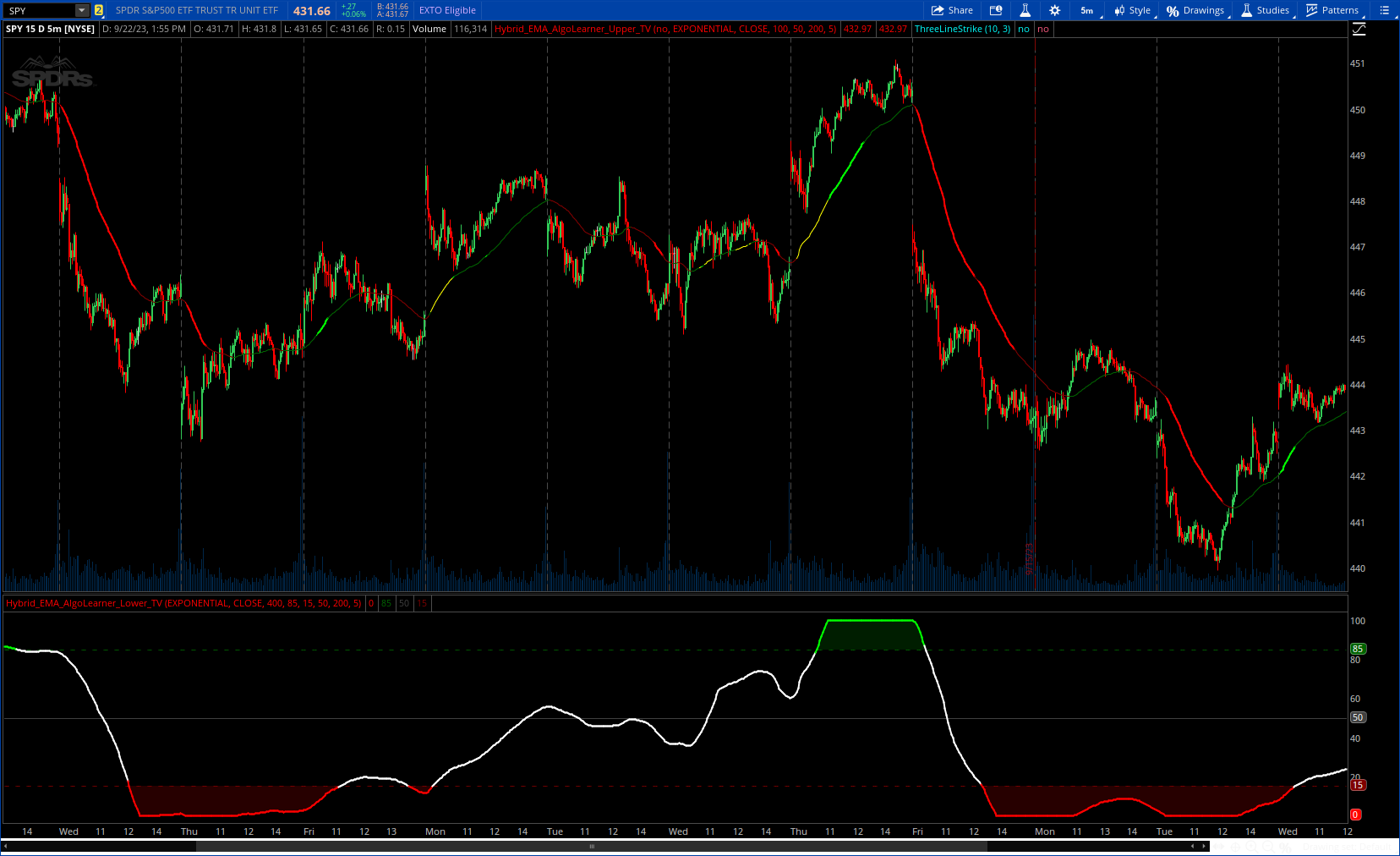Click the EXTO Eligible label
1400x856 pixels.
447,11
